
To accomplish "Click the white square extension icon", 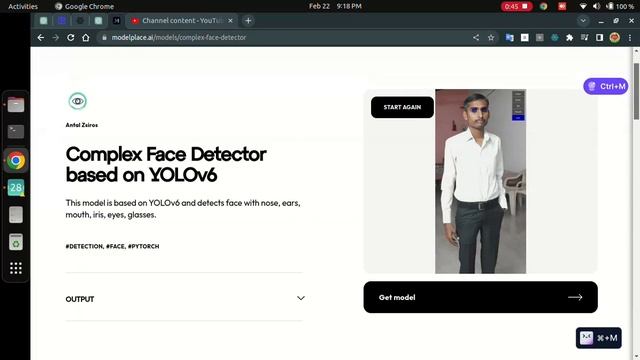I will (524, 38).
